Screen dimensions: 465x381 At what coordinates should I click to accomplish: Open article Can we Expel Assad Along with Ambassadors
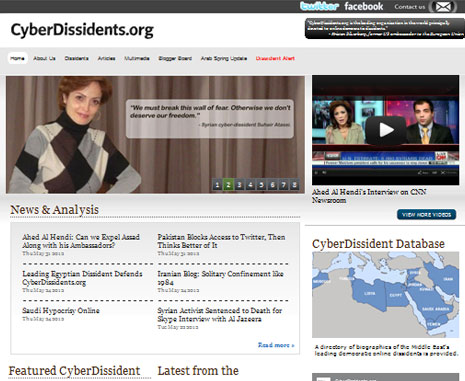point(81,241)
